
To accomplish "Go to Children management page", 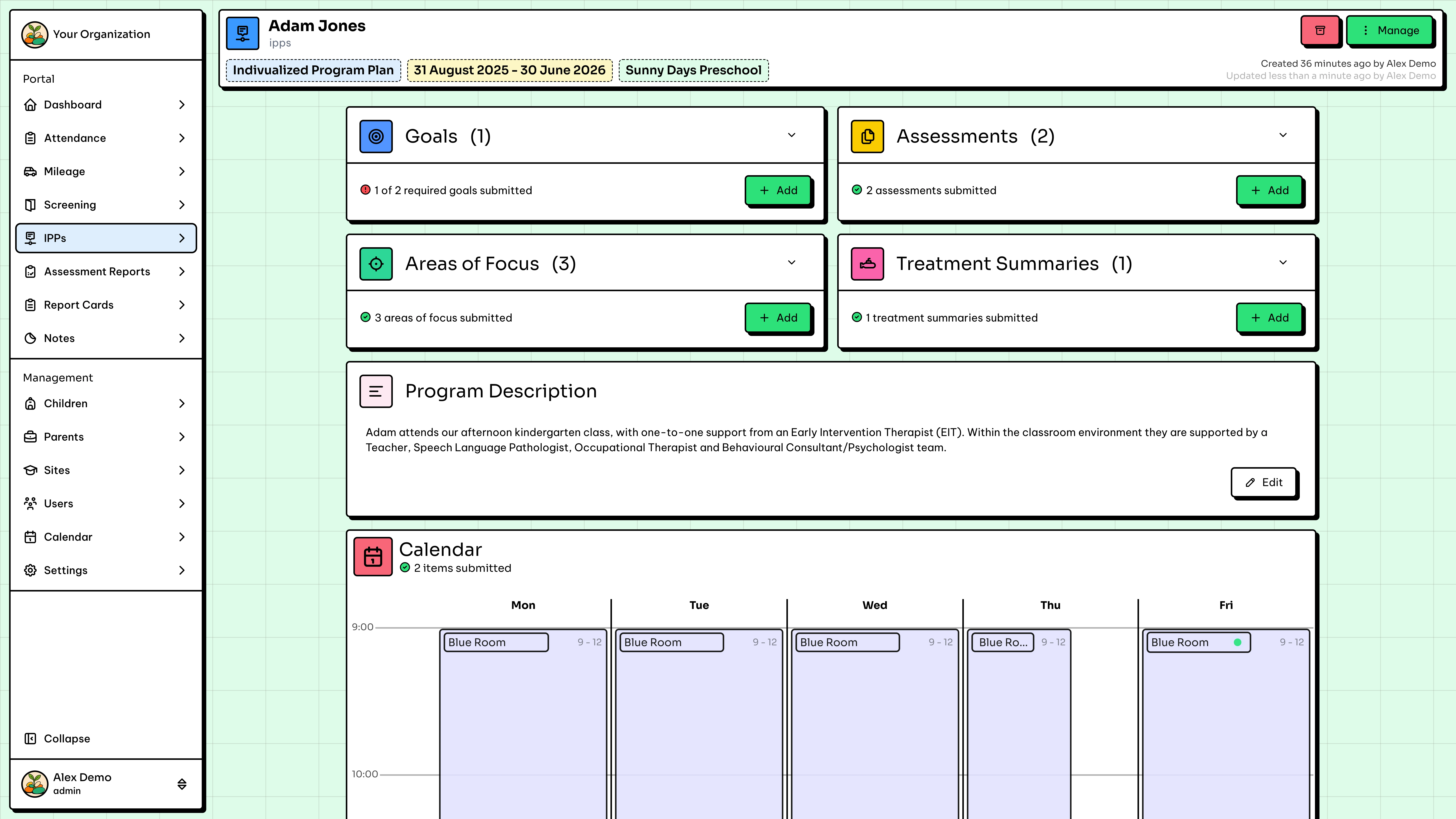I will (x=106, y=404).
